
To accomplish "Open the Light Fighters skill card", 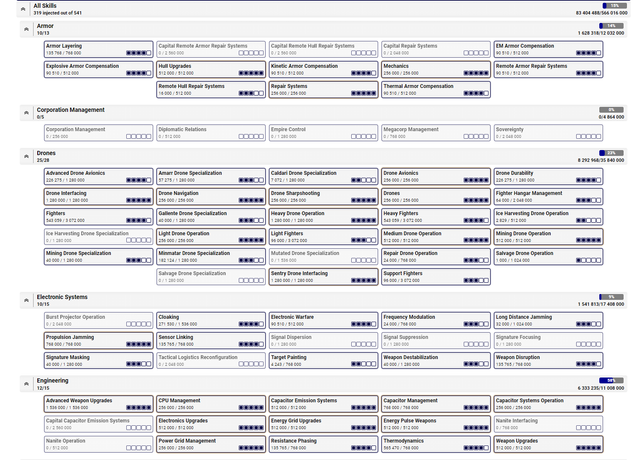I will tap(324, 237).
